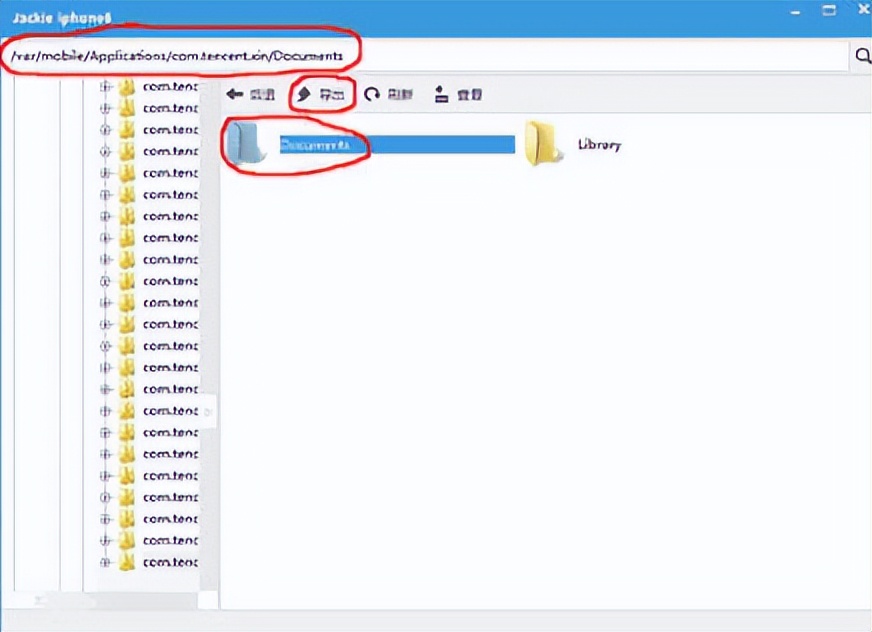Viewport: 872px width, 632px height.
Task: Maximize the Jackie iPhone window
Action: [829, 11]
